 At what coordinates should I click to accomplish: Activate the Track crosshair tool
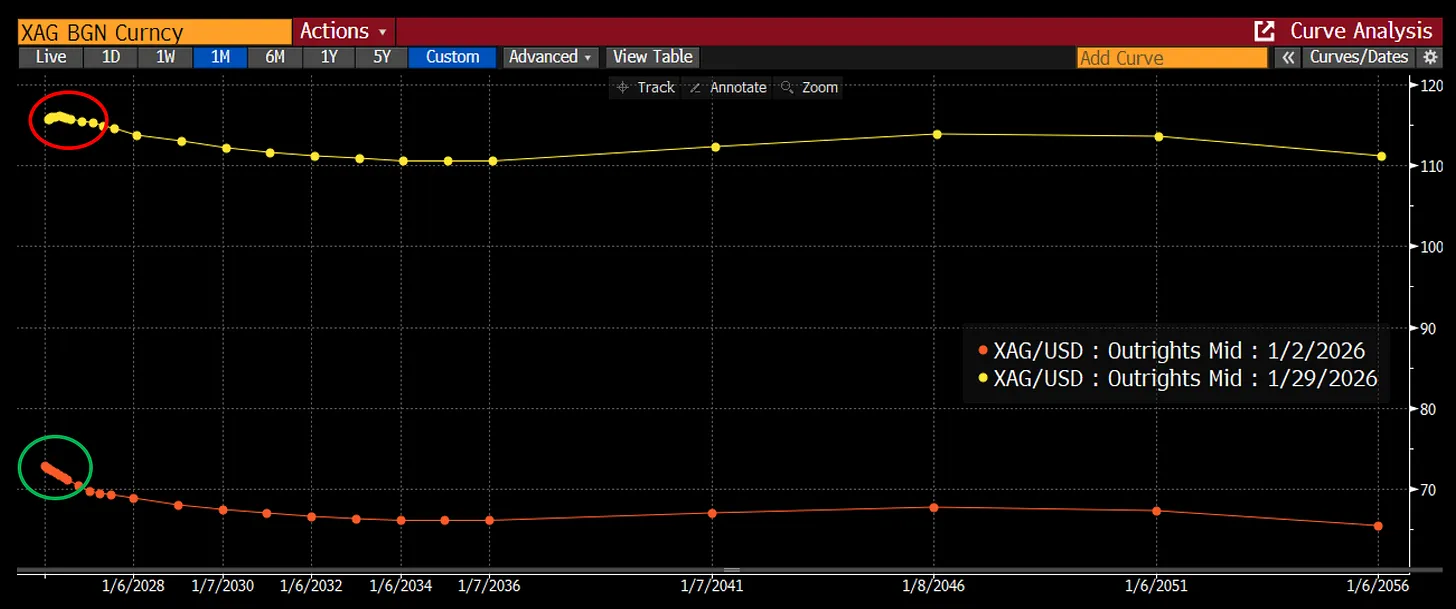[645, 87]
